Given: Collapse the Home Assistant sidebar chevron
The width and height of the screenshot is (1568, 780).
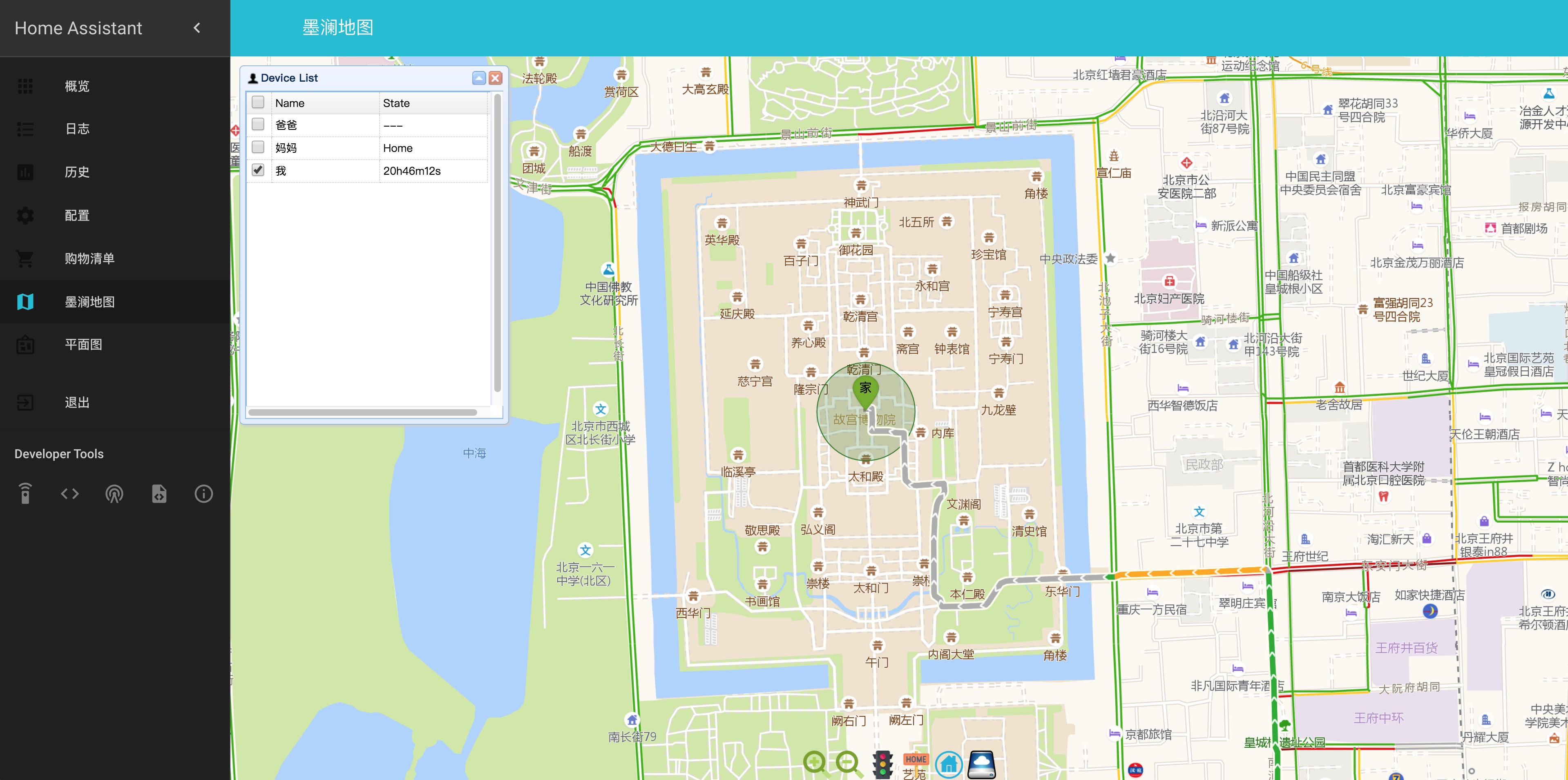Looking at the screenshot, I should coord(197,28).
